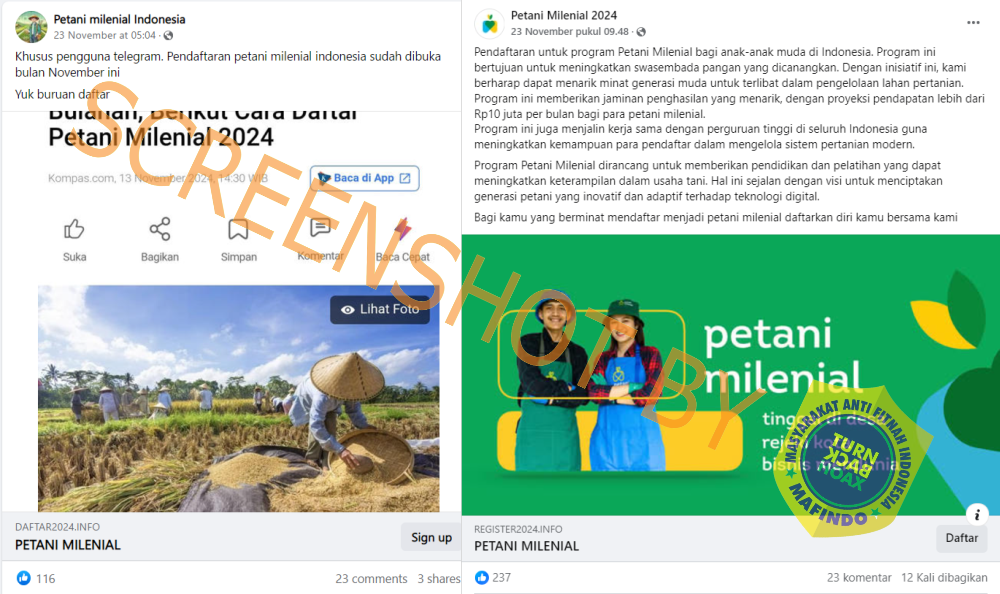Click the Baca di App button
Screen dimensions: 1000x594
point(365,178)
